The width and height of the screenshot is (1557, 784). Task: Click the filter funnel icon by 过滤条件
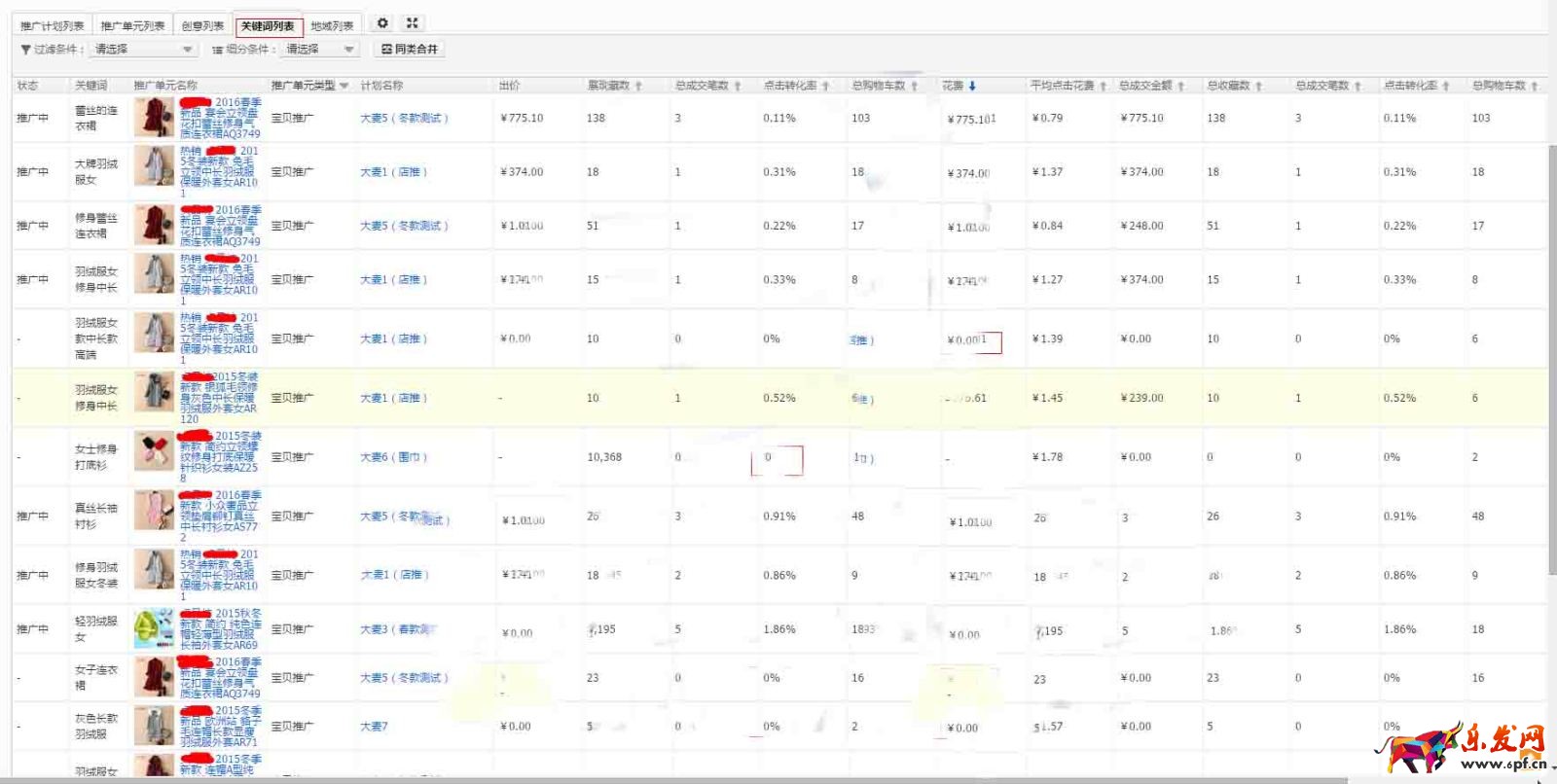point(25,50)
